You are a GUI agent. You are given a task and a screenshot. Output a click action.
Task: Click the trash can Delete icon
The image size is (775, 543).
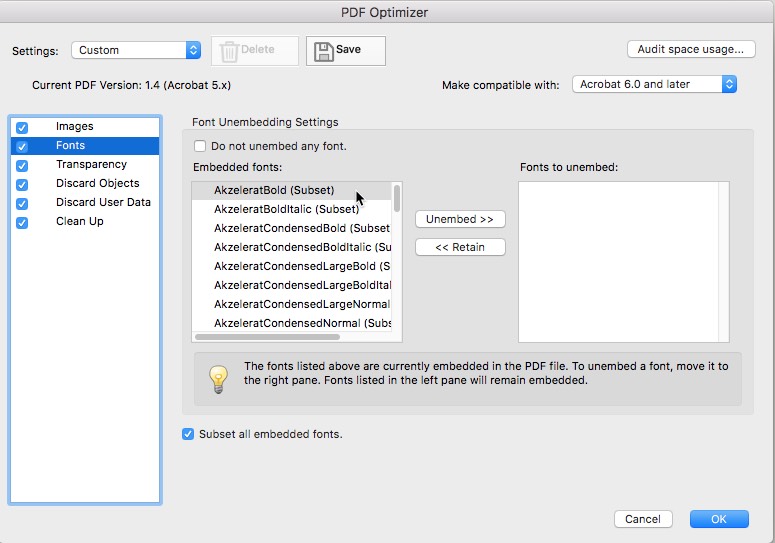(x=229, y=51)
